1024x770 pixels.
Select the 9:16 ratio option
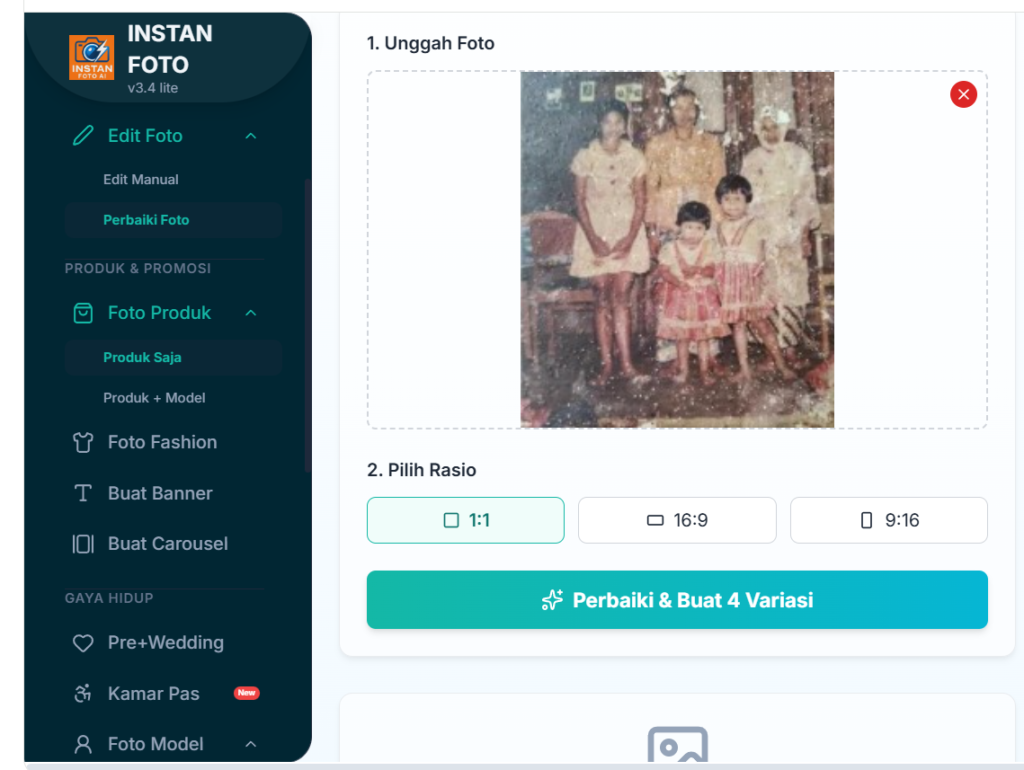(x=889, y=520)
